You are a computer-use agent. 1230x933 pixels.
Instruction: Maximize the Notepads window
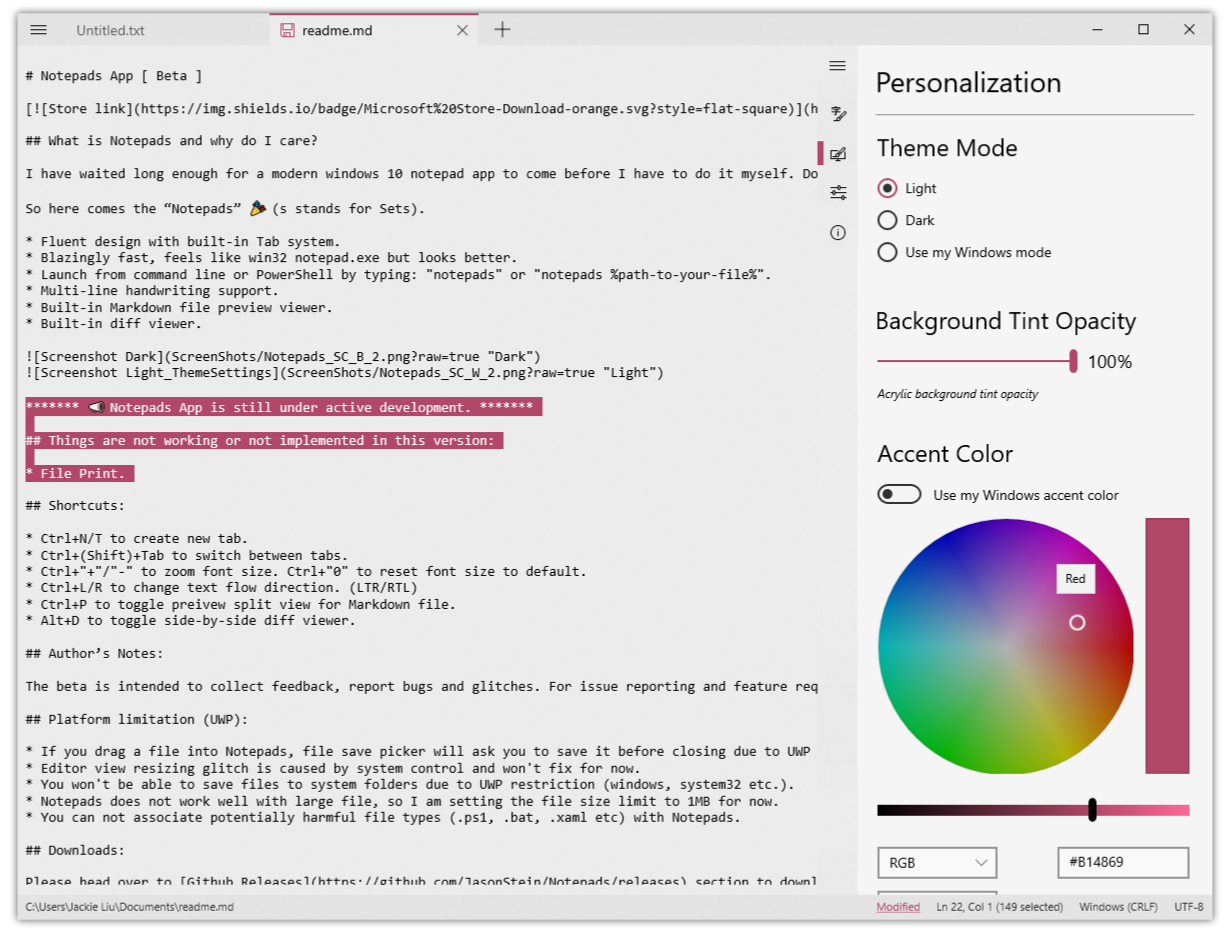1143,30
